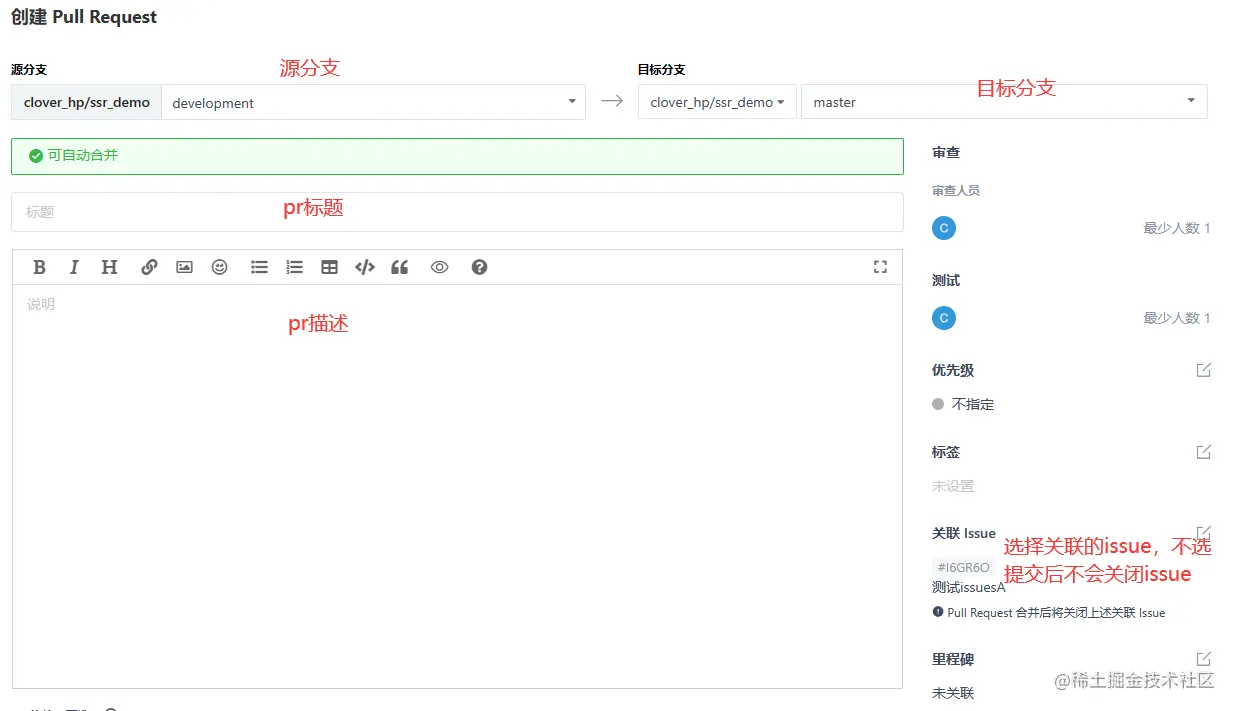Click the 测试issuesA issue title
This screenshot has width=1235, height=711.
point(968,587)
